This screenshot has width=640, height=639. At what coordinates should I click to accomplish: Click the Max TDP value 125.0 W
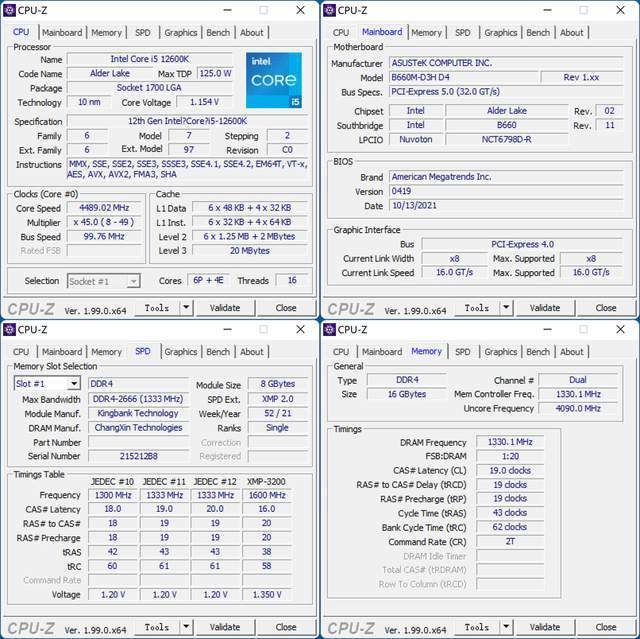click(215, 73)
